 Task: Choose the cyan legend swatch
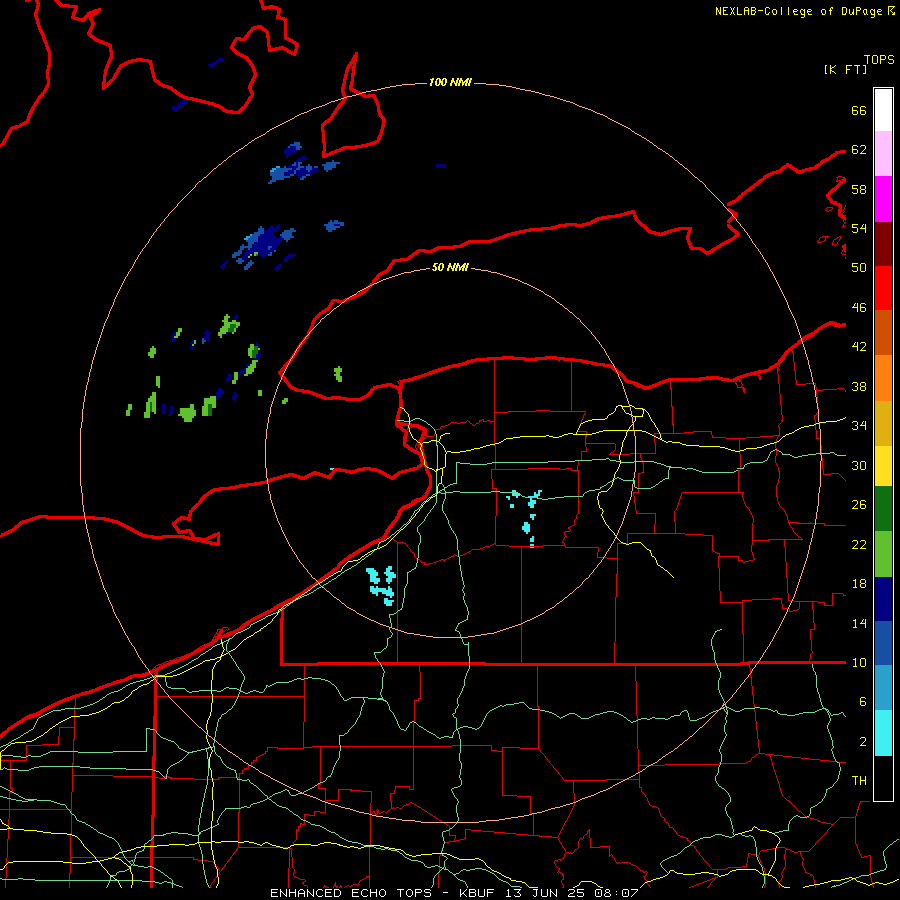coord(883,733)
